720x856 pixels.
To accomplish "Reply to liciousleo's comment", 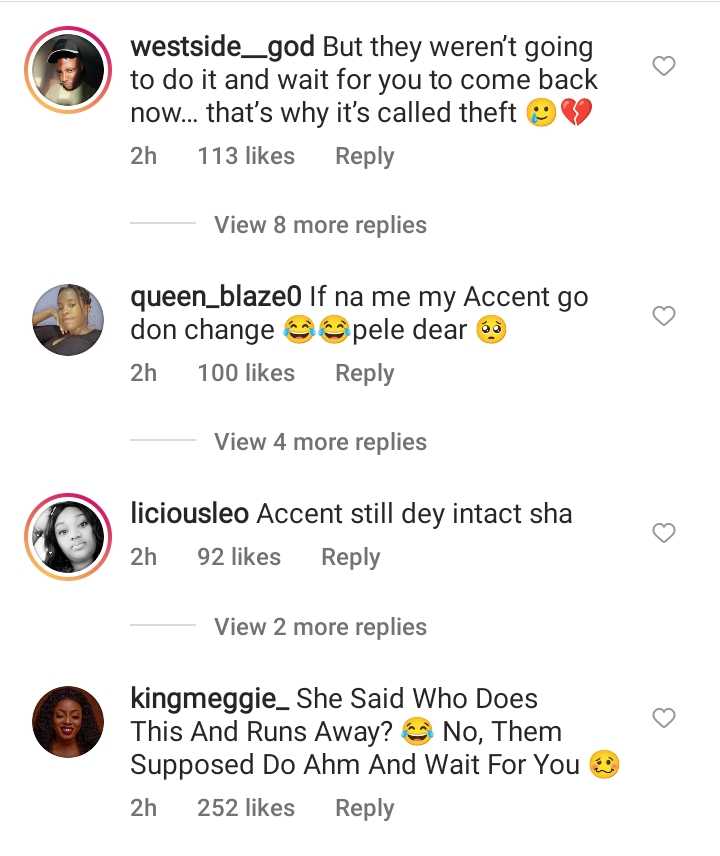I will [350, 557].
